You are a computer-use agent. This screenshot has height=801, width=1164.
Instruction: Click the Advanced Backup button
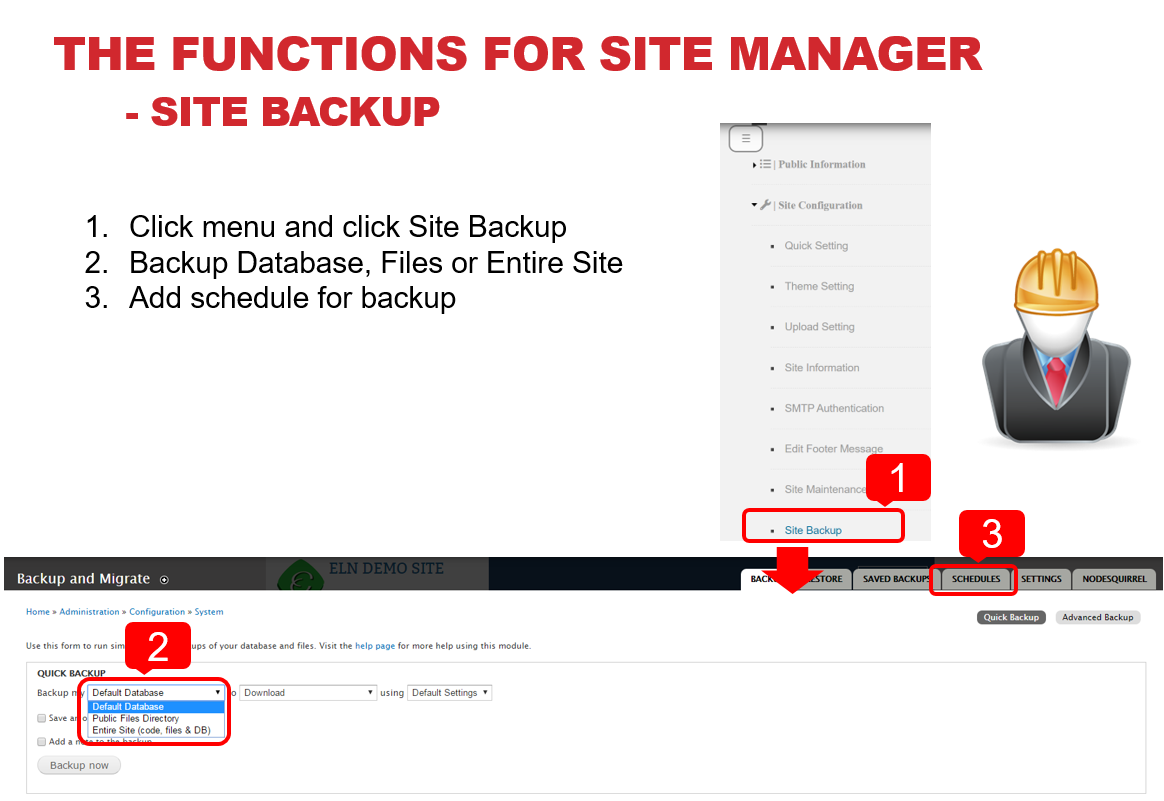1097,617
